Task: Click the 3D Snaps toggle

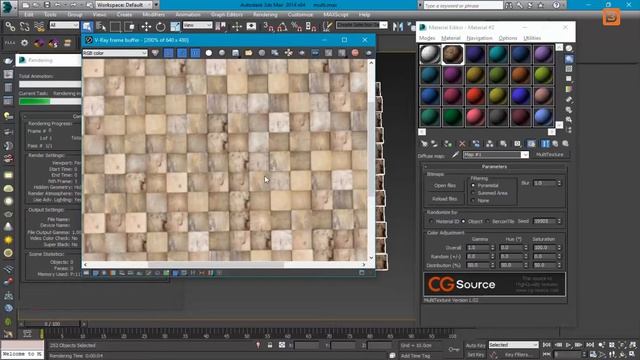Action: pyautogui.click(x=268, y=27)
